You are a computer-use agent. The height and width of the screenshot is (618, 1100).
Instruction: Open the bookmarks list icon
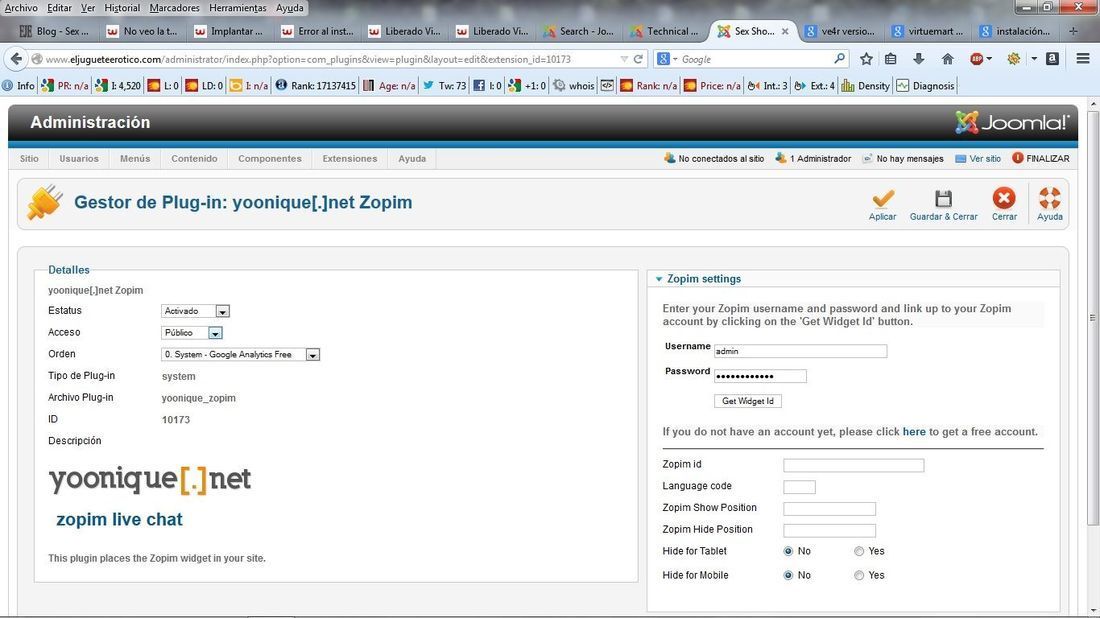point(891,59)
